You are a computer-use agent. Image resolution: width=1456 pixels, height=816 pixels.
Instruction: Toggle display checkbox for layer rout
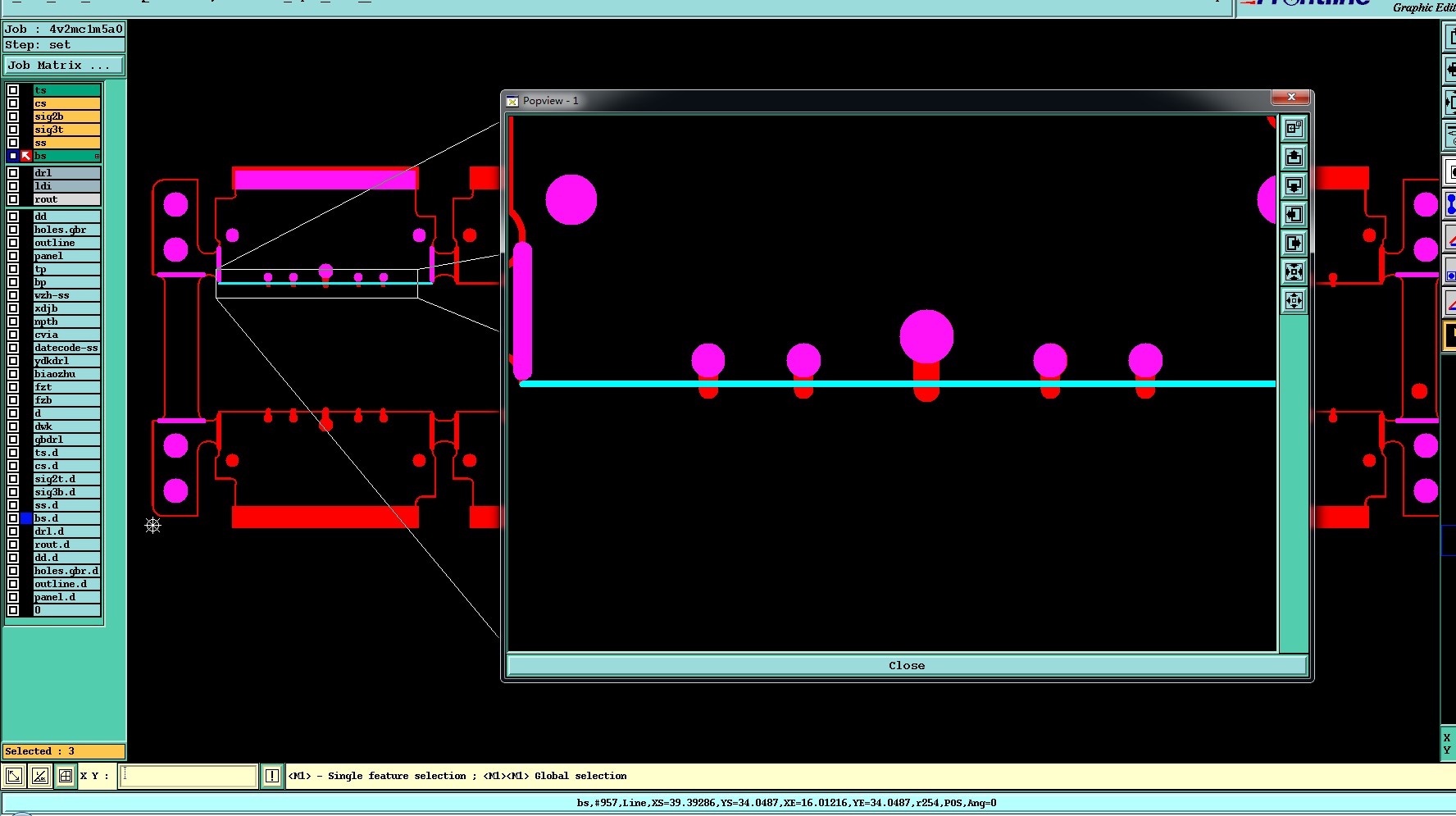point(13,199)
